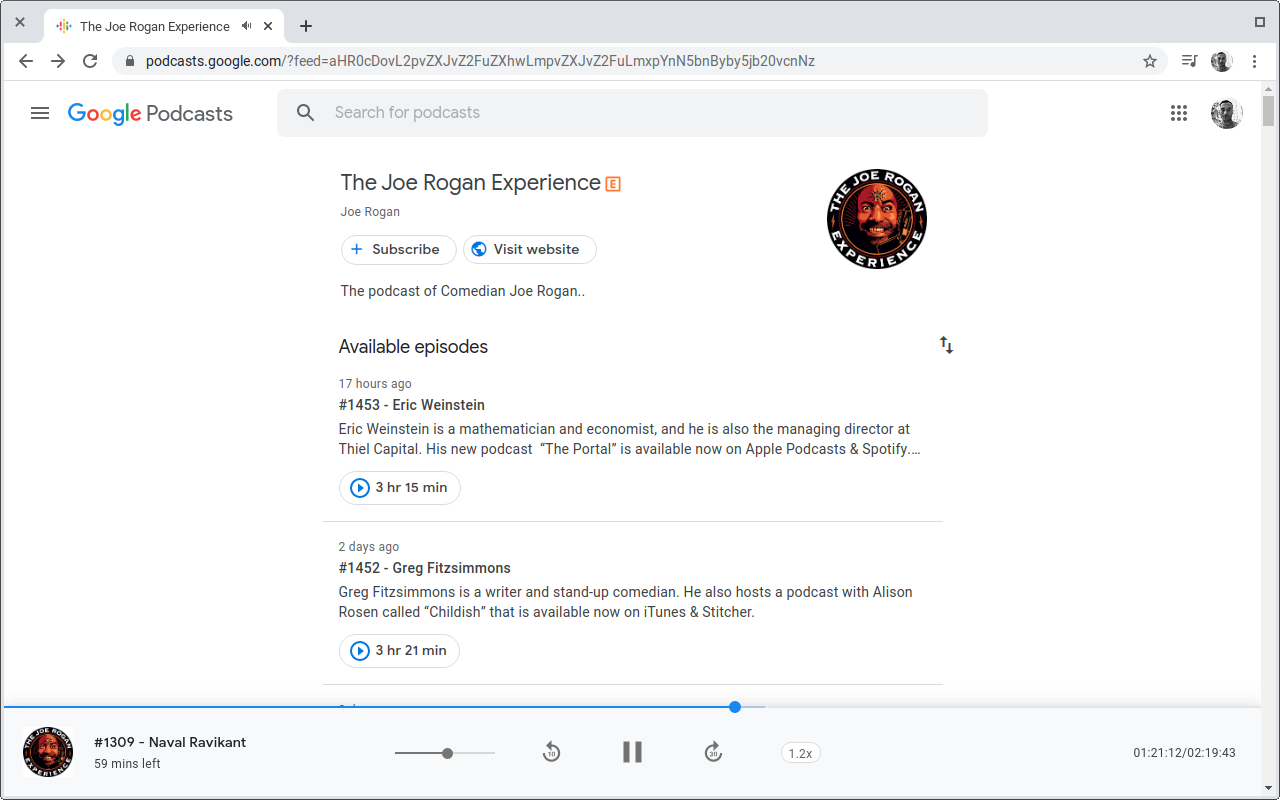Click the #1309 - Naval Ravikant title
Image resolution: width=1280 pixels, height=800 pixels.
(170, 742)
